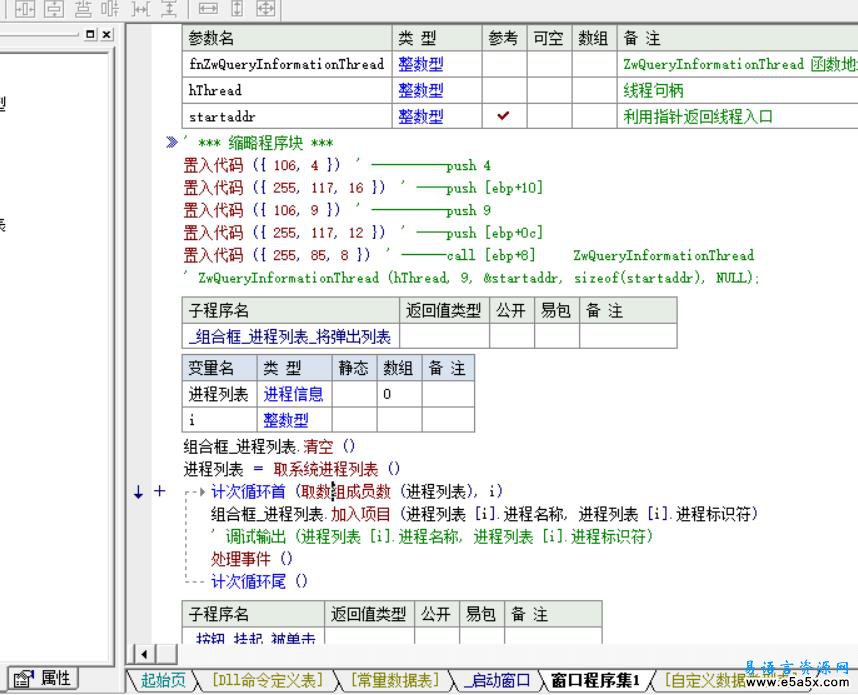
Task: Switch to the 起始页 tab
Action: click(164, 680)
